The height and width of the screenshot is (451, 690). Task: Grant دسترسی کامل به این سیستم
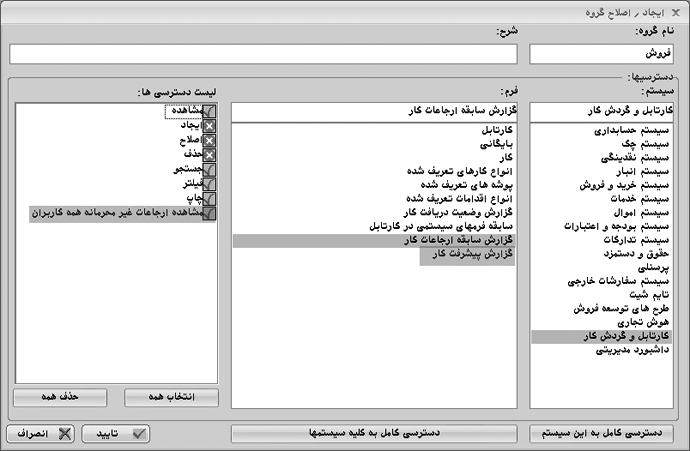click(x=607, y=433)
